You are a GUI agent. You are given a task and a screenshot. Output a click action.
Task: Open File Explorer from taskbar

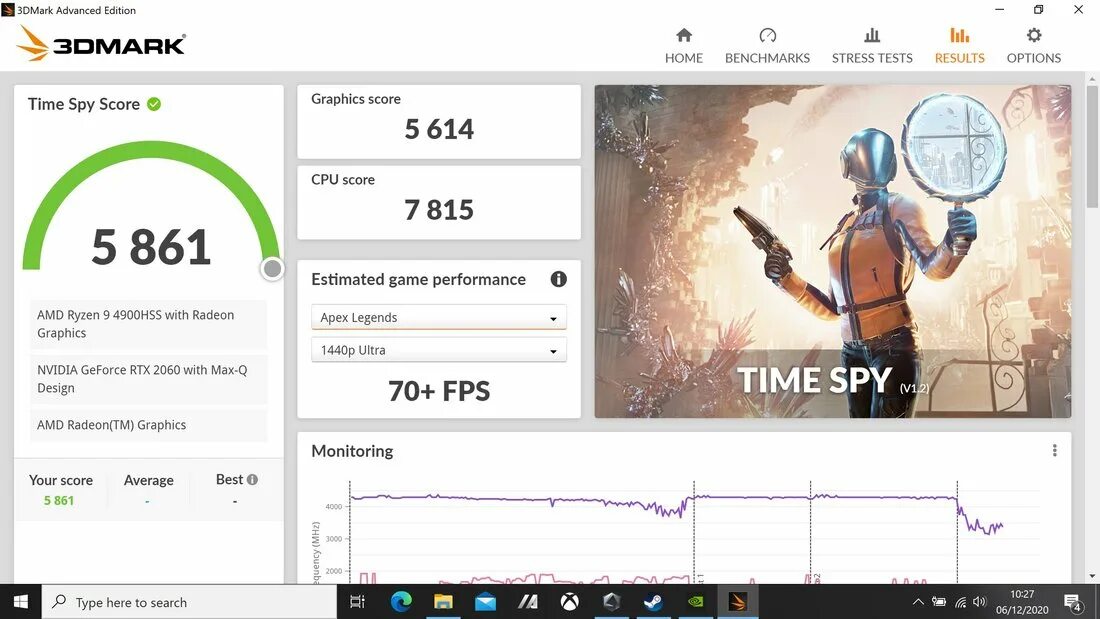[x=443, y=602]
